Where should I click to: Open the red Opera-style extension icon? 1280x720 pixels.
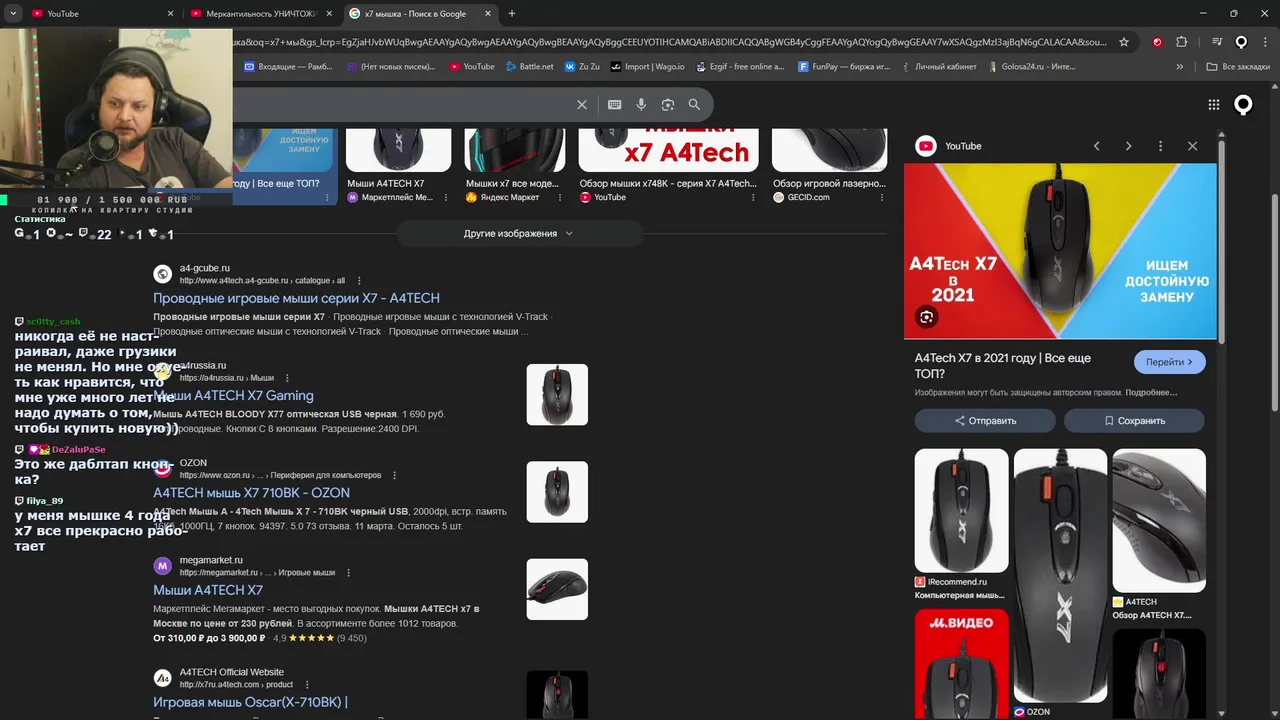[1157, 42]
